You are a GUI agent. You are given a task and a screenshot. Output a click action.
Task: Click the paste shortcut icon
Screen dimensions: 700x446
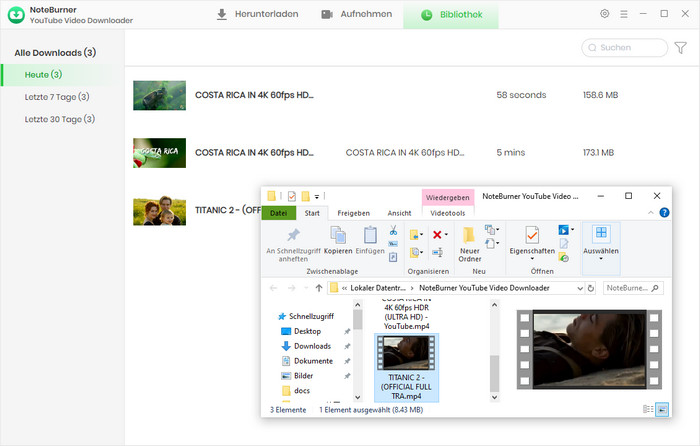[x=393, y=257]
